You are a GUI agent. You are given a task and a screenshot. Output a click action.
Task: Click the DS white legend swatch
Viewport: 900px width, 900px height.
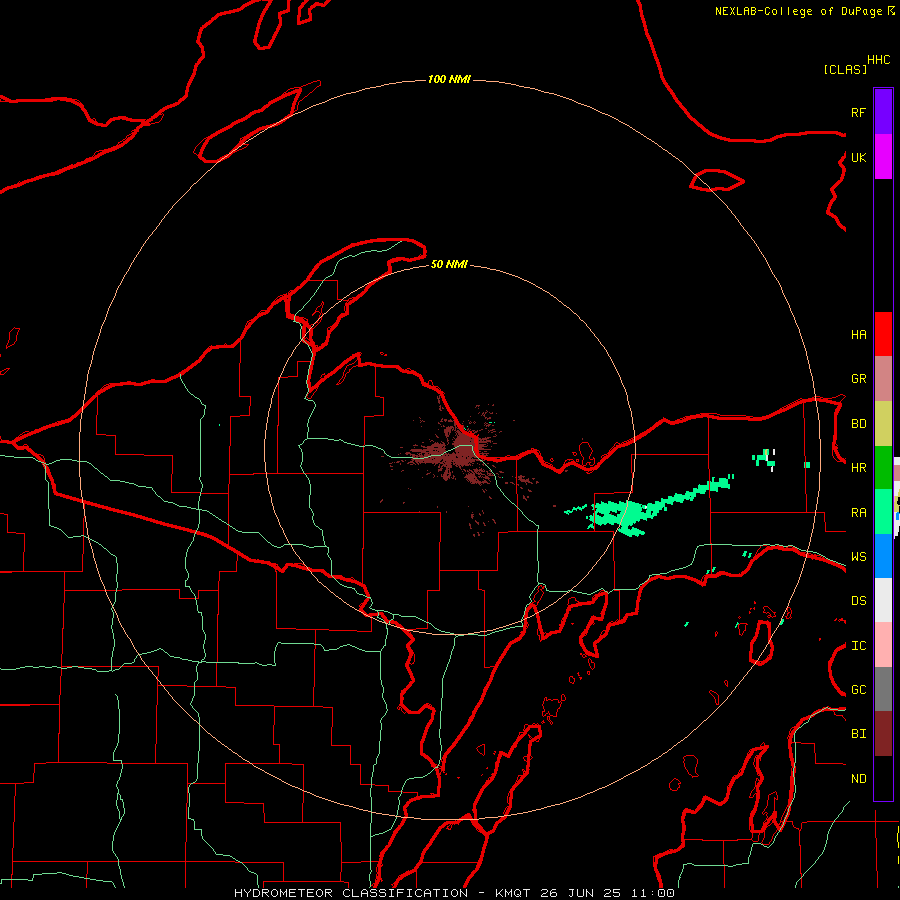point(883,600)
